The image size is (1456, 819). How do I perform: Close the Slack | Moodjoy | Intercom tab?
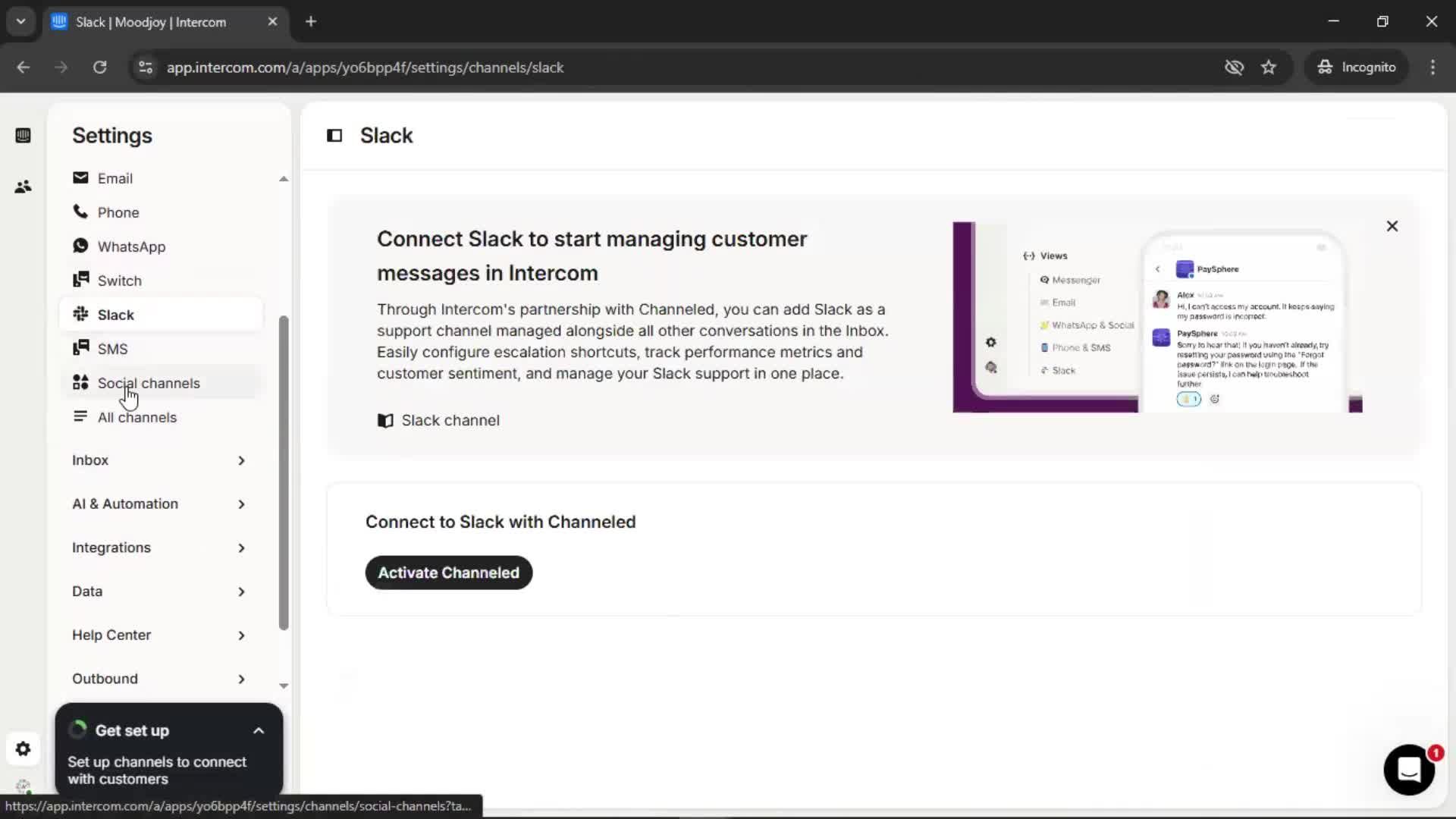tap(272, 22)
